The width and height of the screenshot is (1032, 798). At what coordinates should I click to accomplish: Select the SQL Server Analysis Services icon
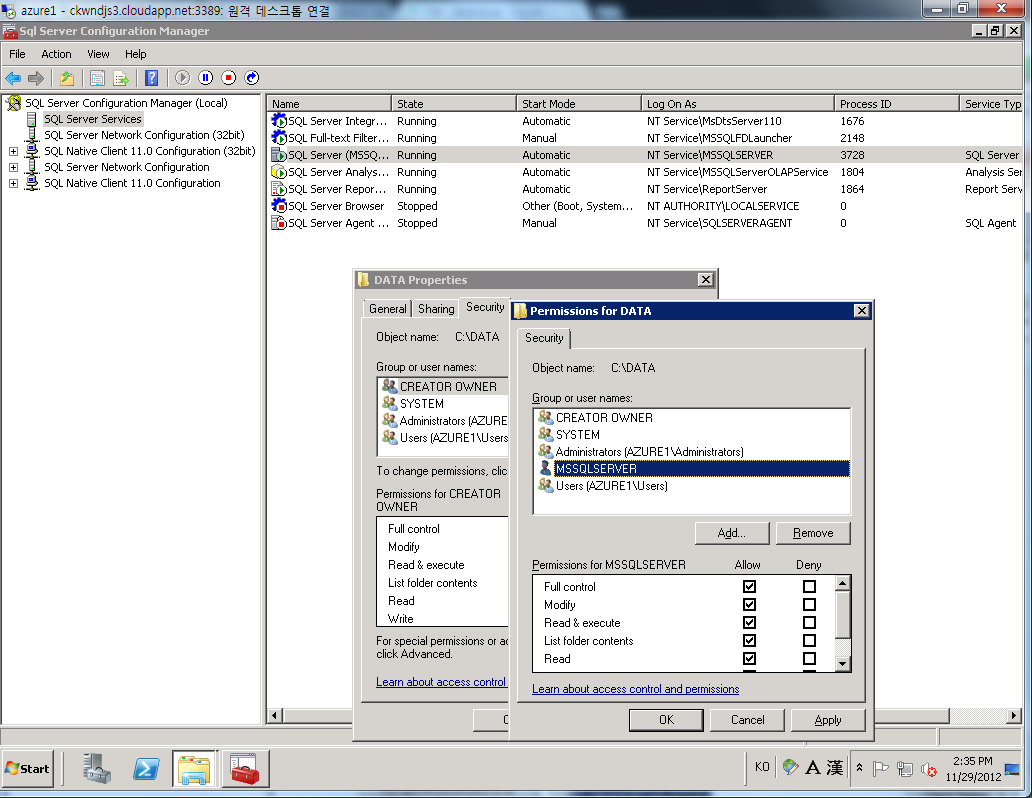tap(279, 172)
